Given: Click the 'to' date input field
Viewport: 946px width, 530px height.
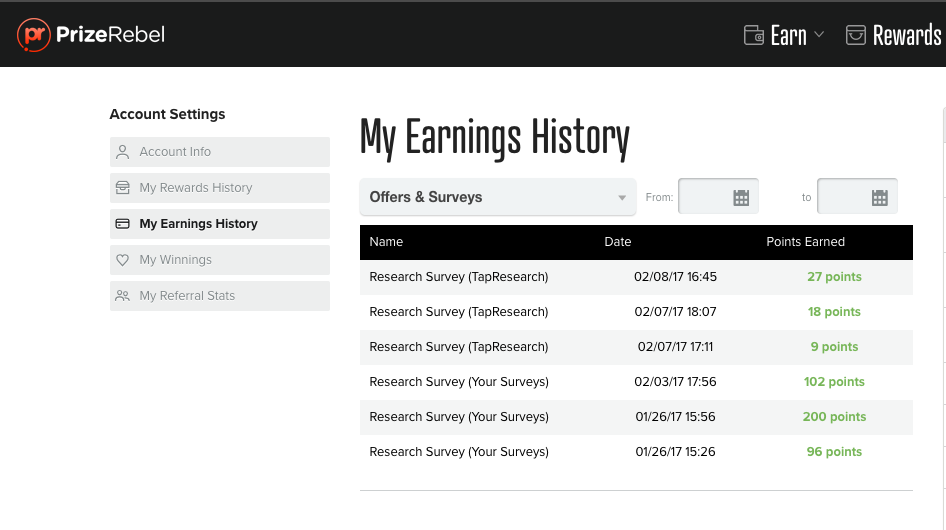Looking at the screenshot, I should click(857, 196).
